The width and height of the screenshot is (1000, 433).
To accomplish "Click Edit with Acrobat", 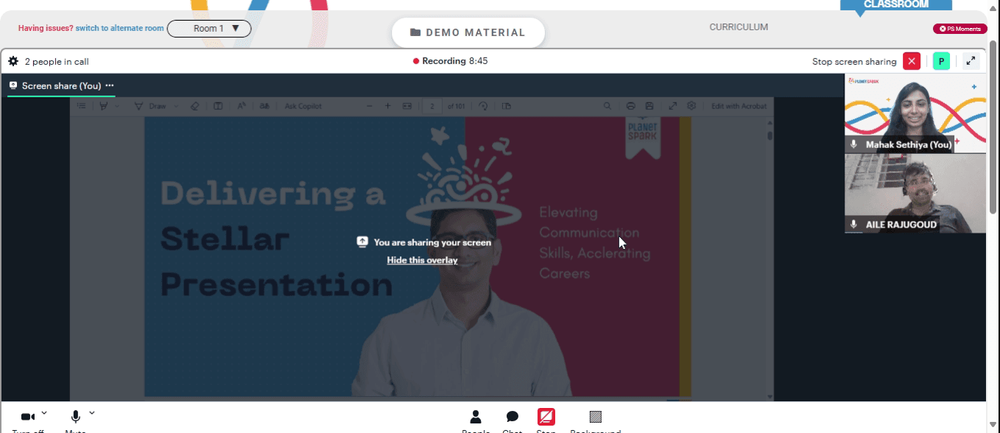I will [x=739, y=106].
